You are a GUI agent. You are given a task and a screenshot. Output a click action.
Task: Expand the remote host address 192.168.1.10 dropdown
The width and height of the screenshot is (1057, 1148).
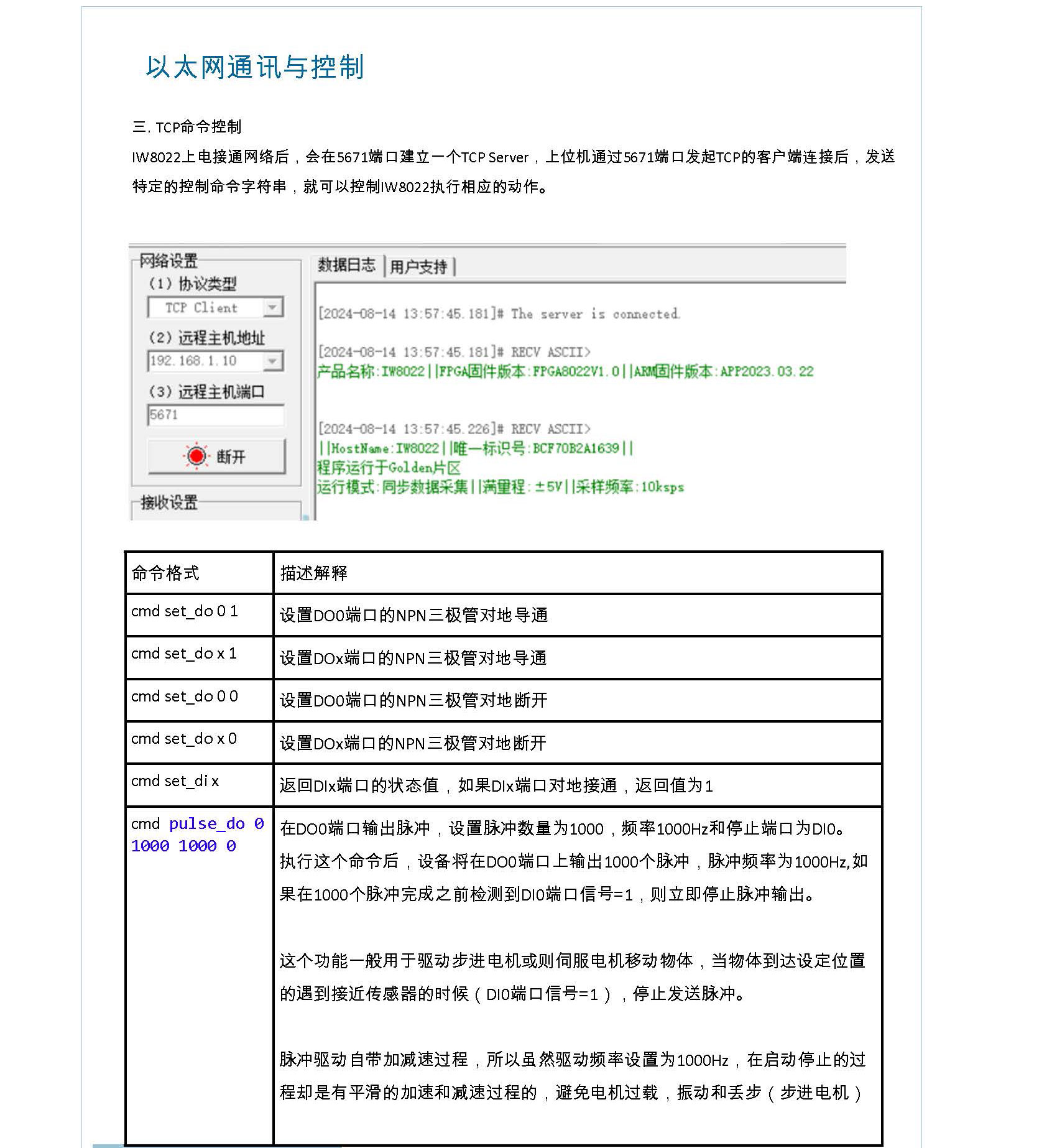click(x=272, y=361)
